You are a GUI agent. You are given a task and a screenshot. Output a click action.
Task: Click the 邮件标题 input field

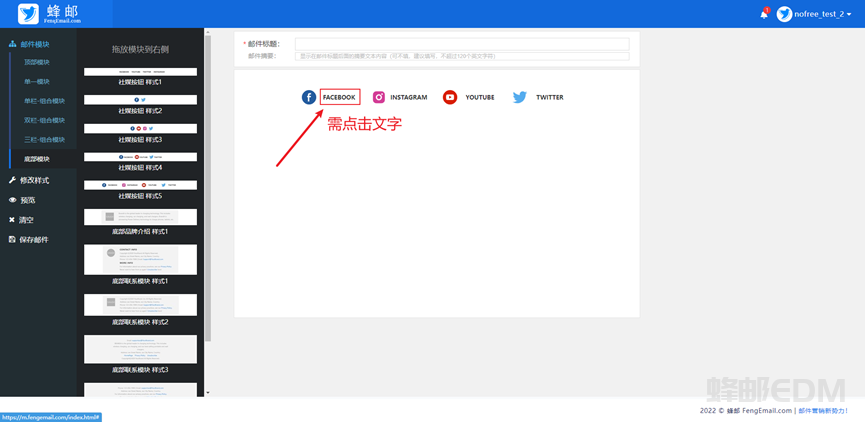(x=462, y=44)
